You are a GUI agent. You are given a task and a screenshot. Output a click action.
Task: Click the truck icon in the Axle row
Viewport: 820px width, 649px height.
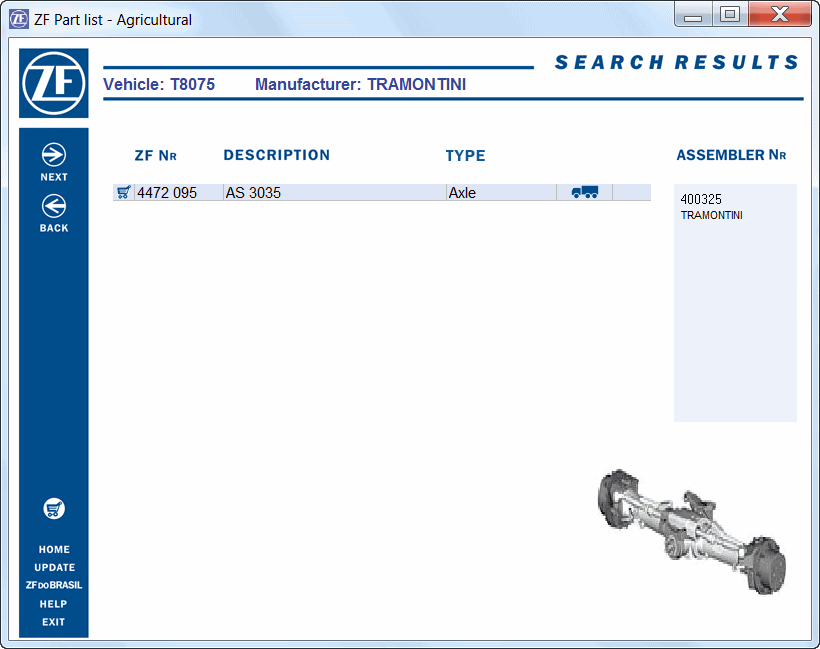coord(584,192)
